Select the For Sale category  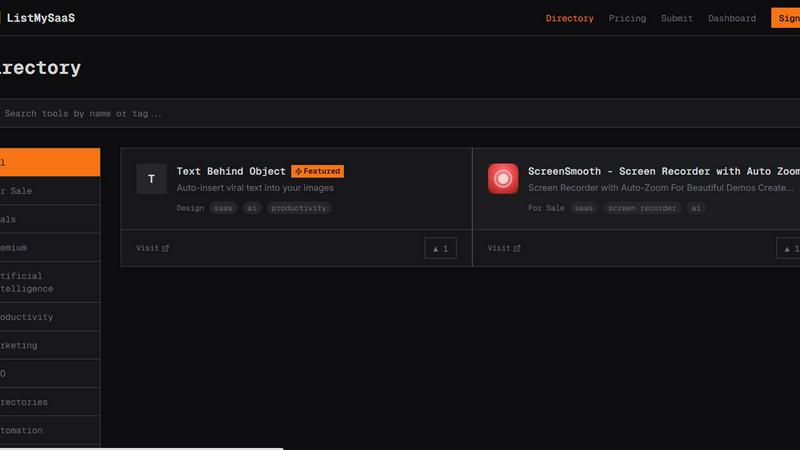(50, 191)
